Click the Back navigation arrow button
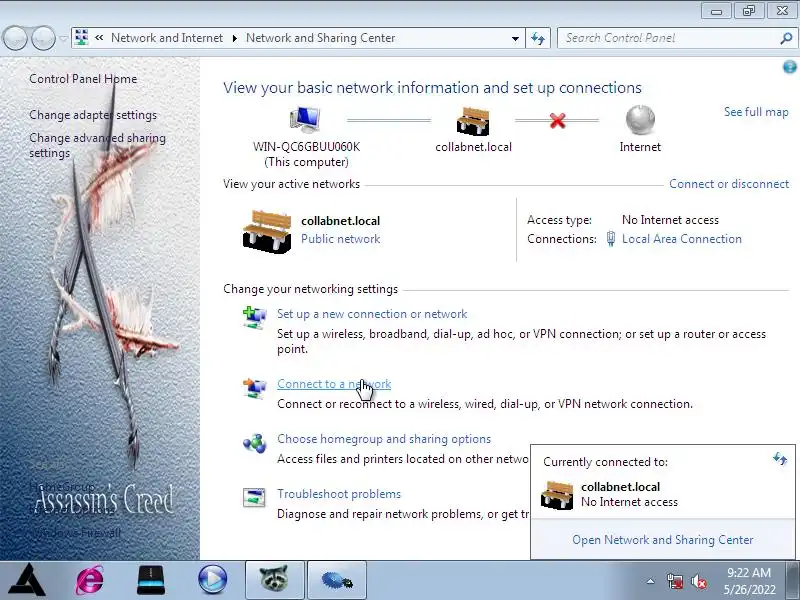The width and height of the screenshot is (800, 600). (15, 38)
